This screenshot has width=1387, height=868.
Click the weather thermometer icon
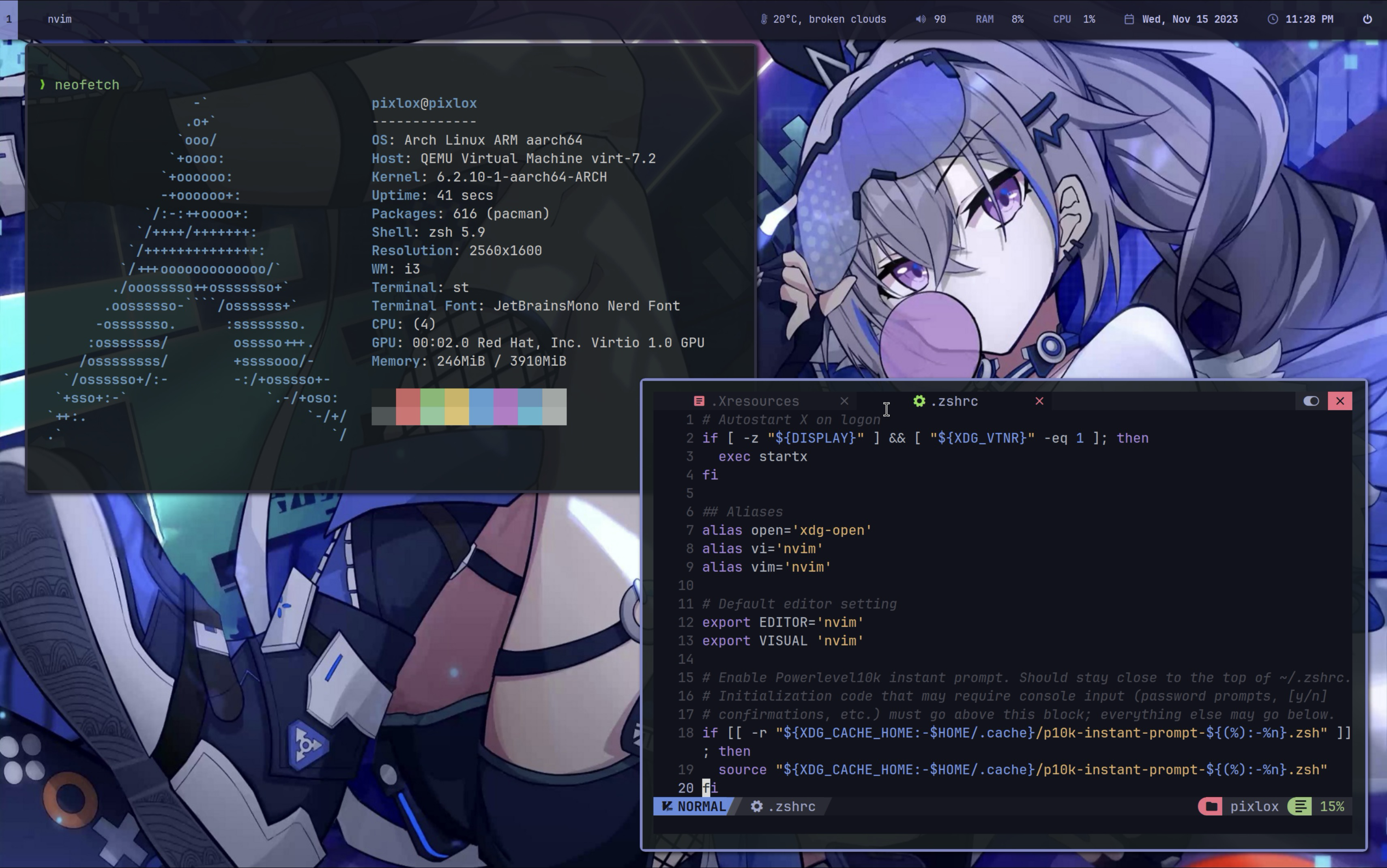[763, 19]
